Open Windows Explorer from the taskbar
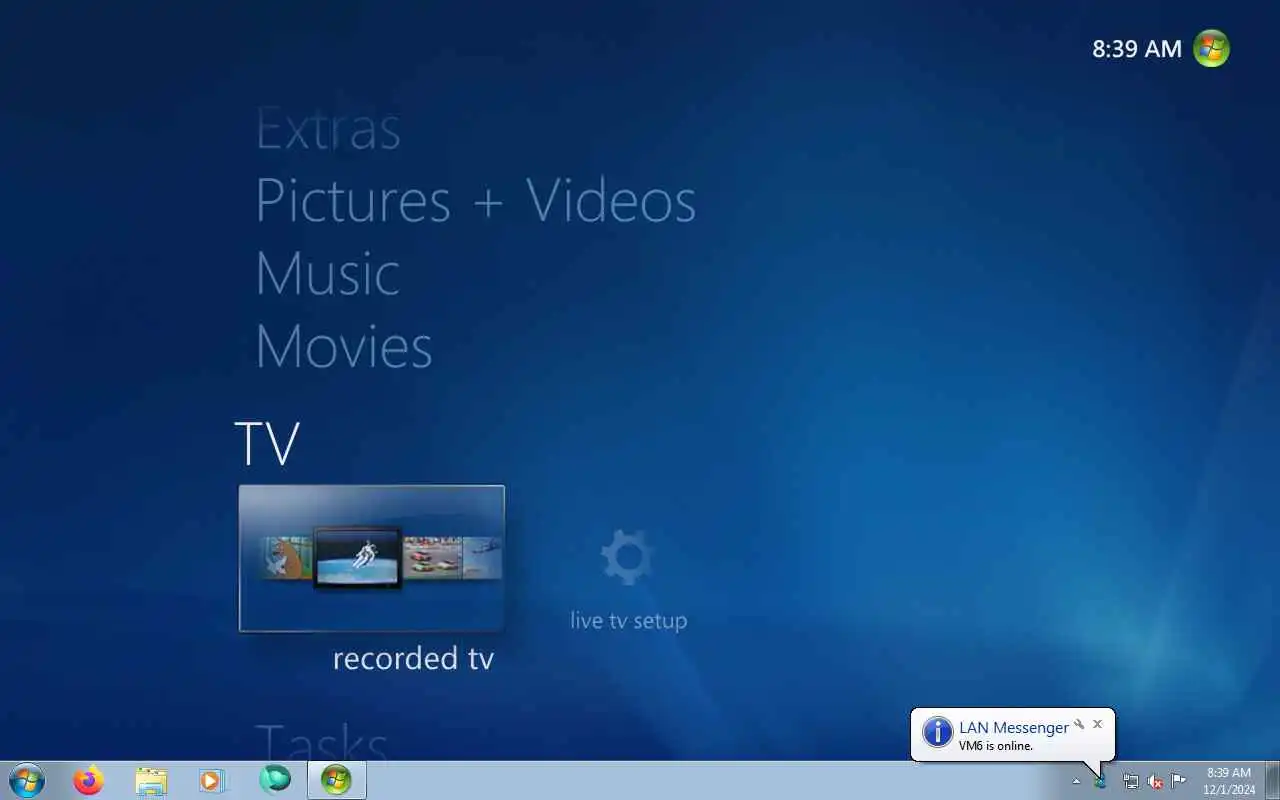This screenshot has height=800, width=1280. (x=151, y=780)
